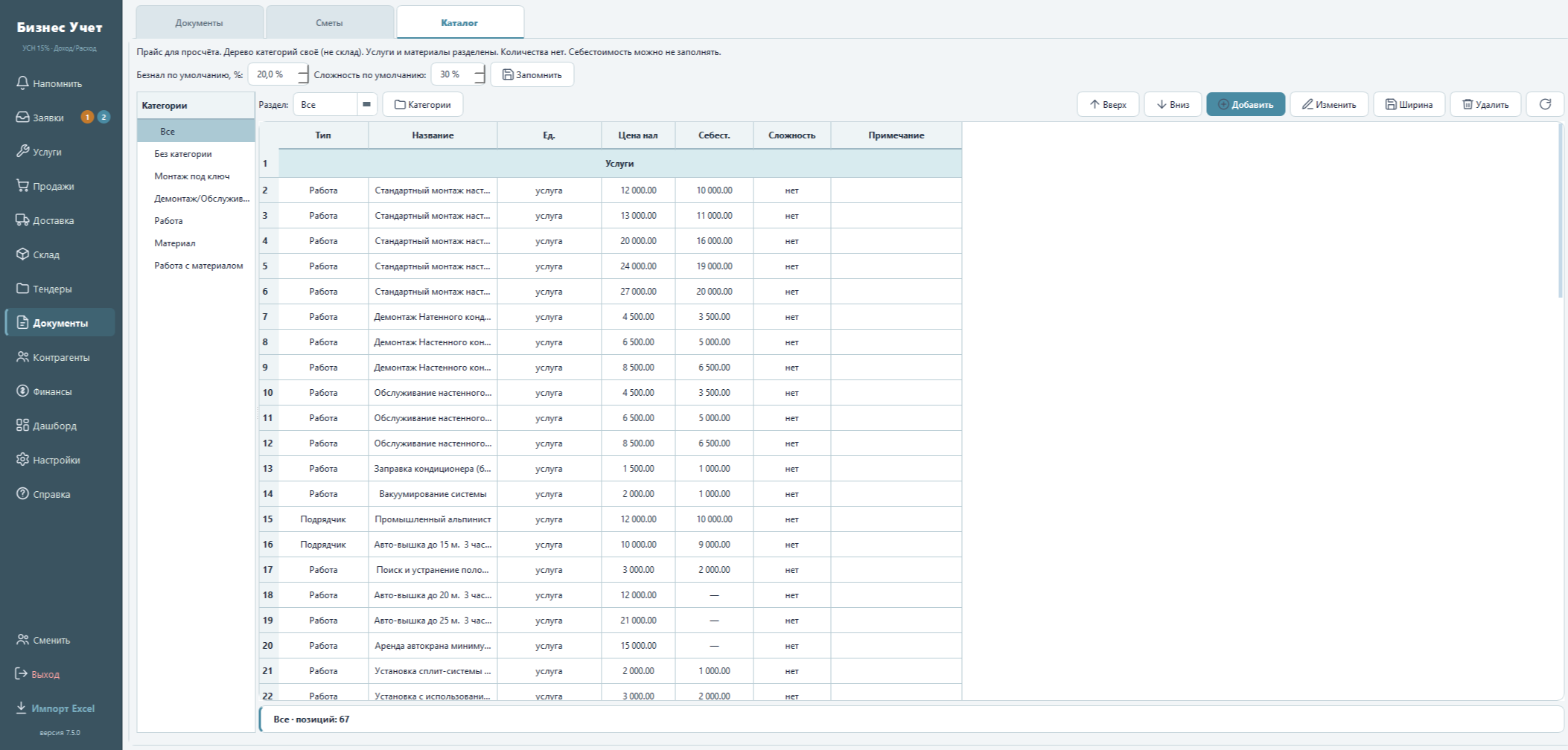Select Вакуумирование системы table row
Screen dimensions: 1568x750
(x=611, y=494)
